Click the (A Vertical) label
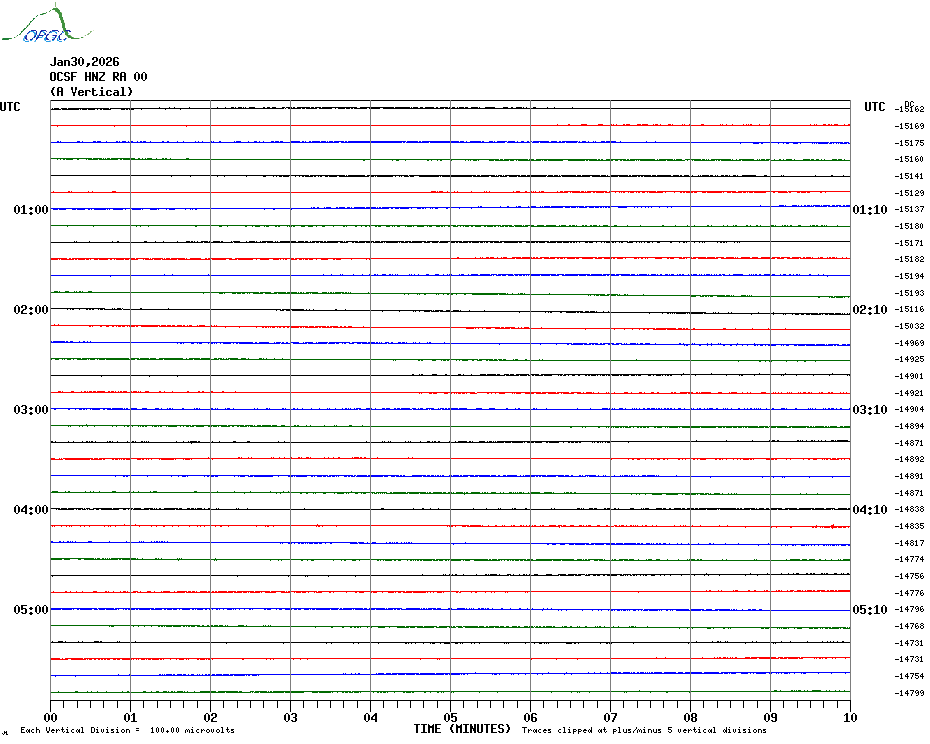Viewport: 930px width, 744px height. (x=91, y=92)
